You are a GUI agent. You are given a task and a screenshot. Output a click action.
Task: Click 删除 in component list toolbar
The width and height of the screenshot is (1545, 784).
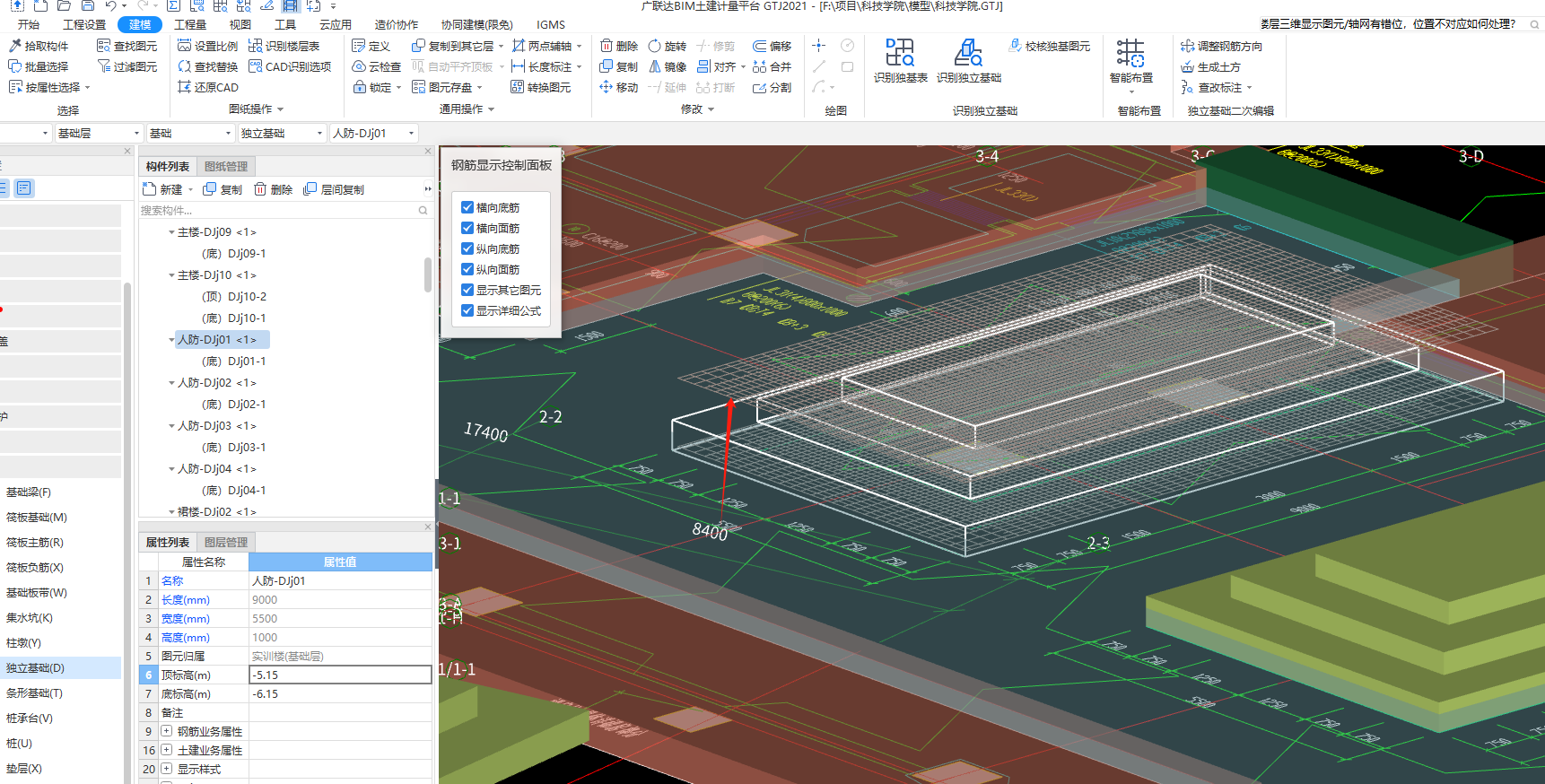[x=273, y=189]
